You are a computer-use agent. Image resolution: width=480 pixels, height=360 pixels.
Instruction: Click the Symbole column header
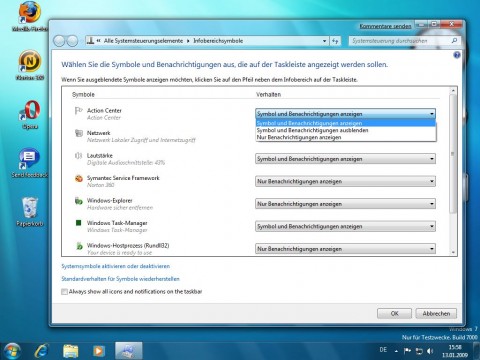[x=83, y=94]
